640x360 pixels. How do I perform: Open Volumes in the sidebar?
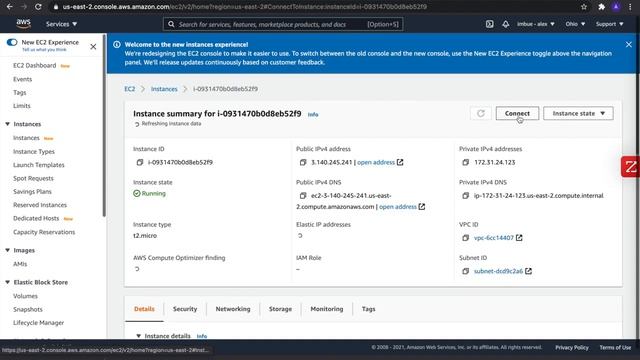25,296
